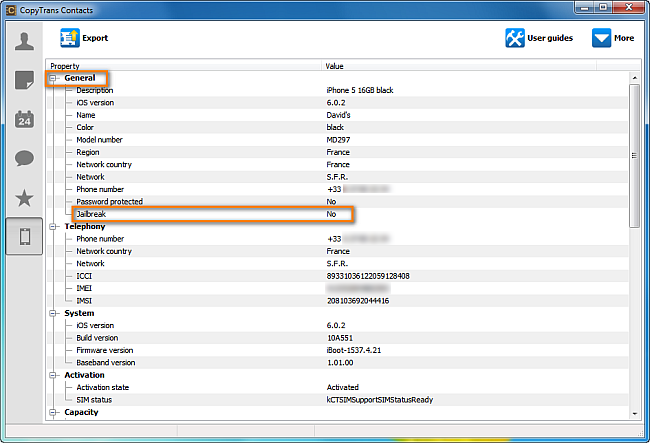The width and height of the screenshot is (650, 443).
Task: Click the CopyTrans Contacts title bar icon
Action: [x=11, y=10]
